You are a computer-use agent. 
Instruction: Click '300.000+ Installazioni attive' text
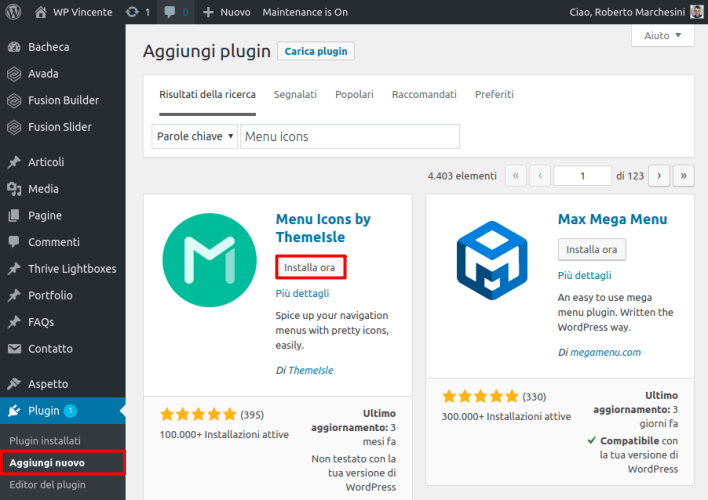[506, 416]
